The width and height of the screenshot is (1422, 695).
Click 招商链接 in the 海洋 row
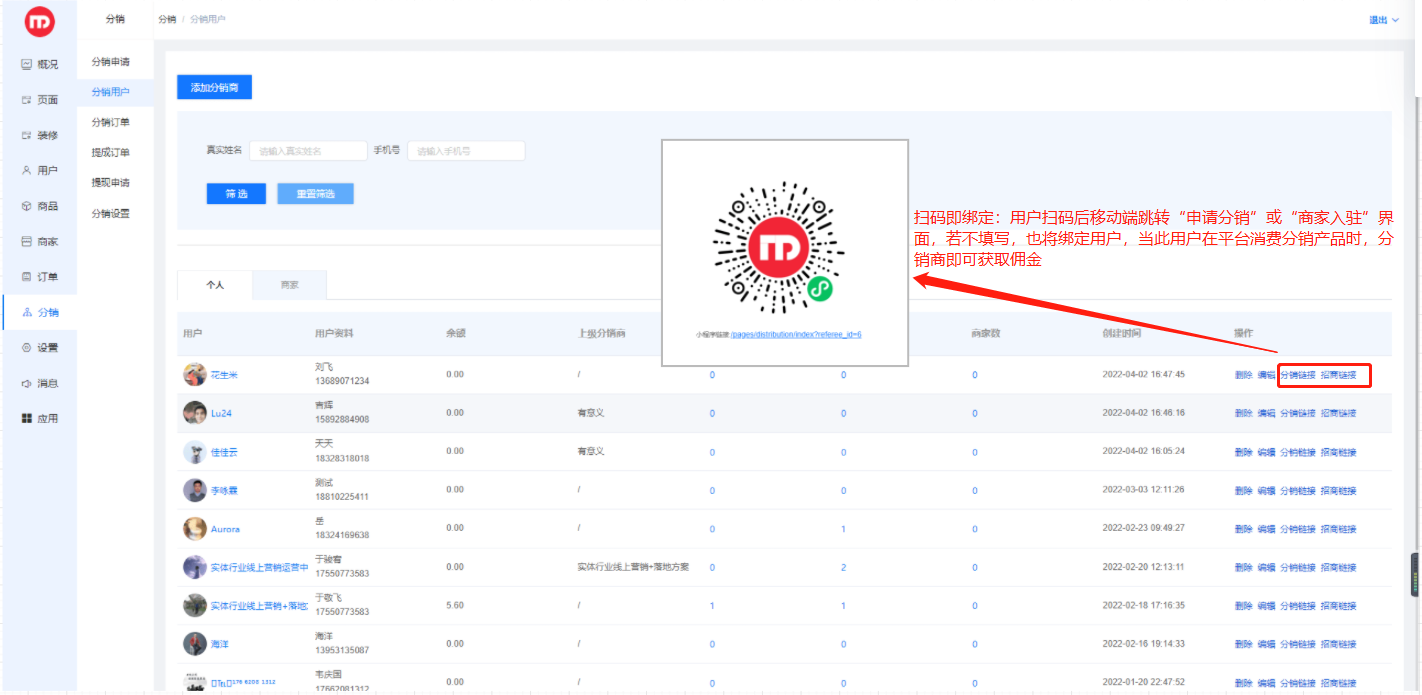pos(1338,644)
